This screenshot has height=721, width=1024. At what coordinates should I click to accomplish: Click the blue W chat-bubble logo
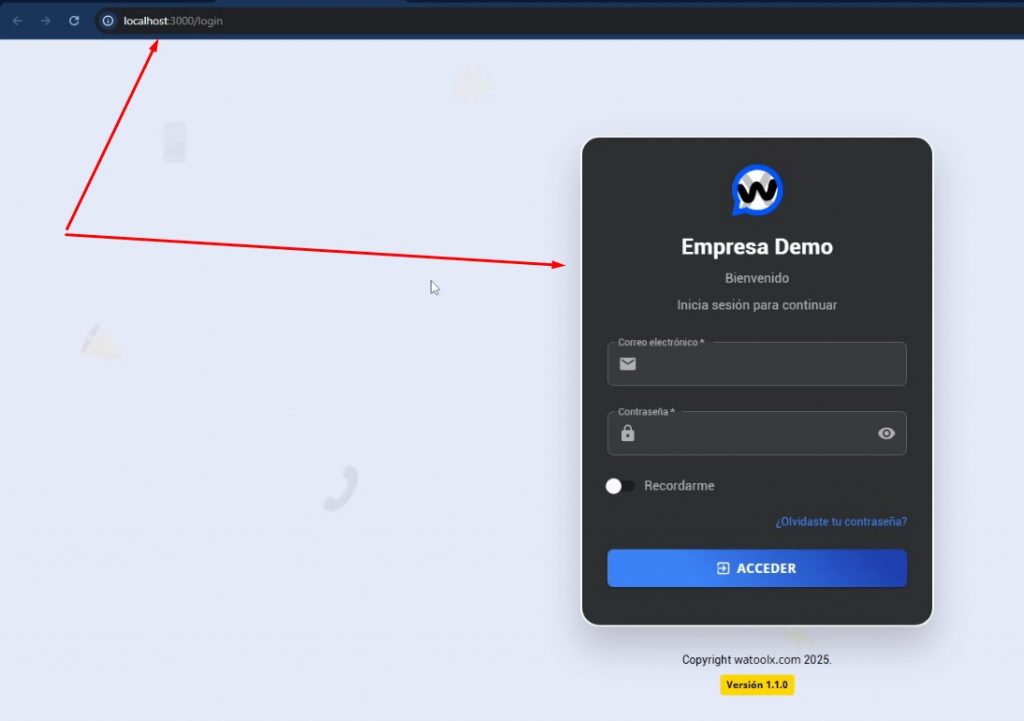(757, 190)
